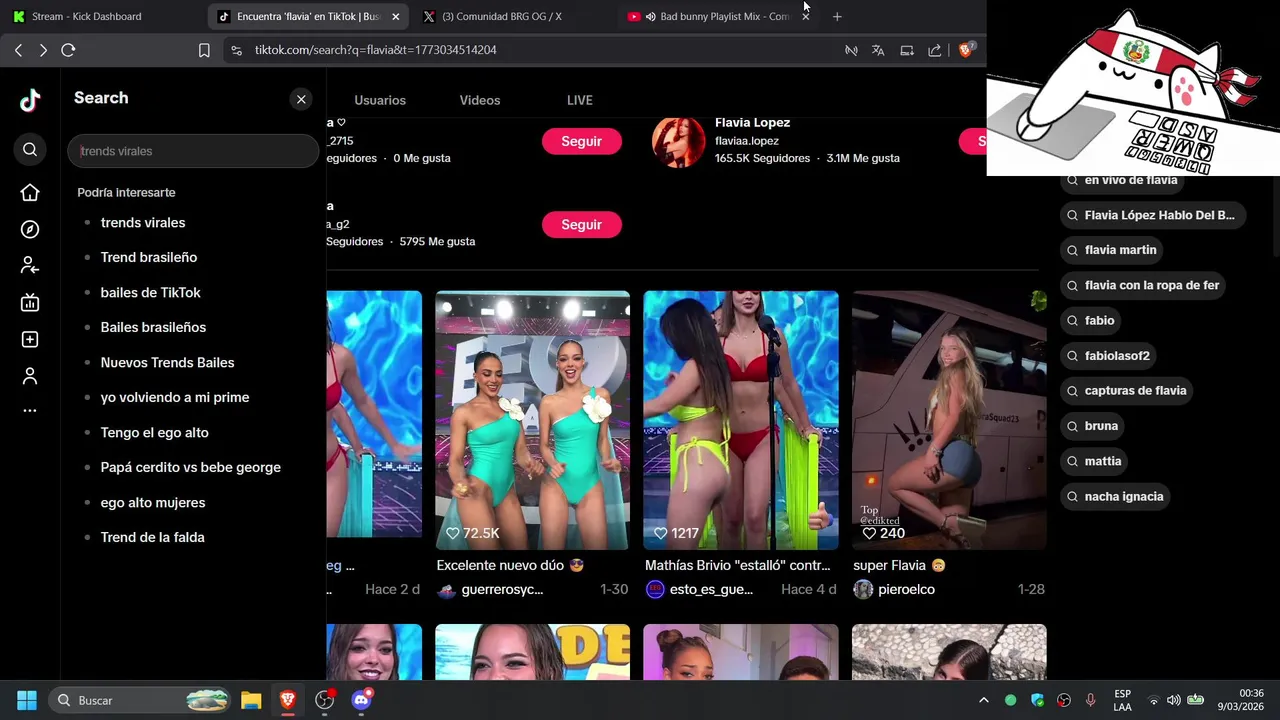The width and height of the screenshot is (1280, 720).
Task: Search related: capturas de flavia
Action: (1129, 391)
